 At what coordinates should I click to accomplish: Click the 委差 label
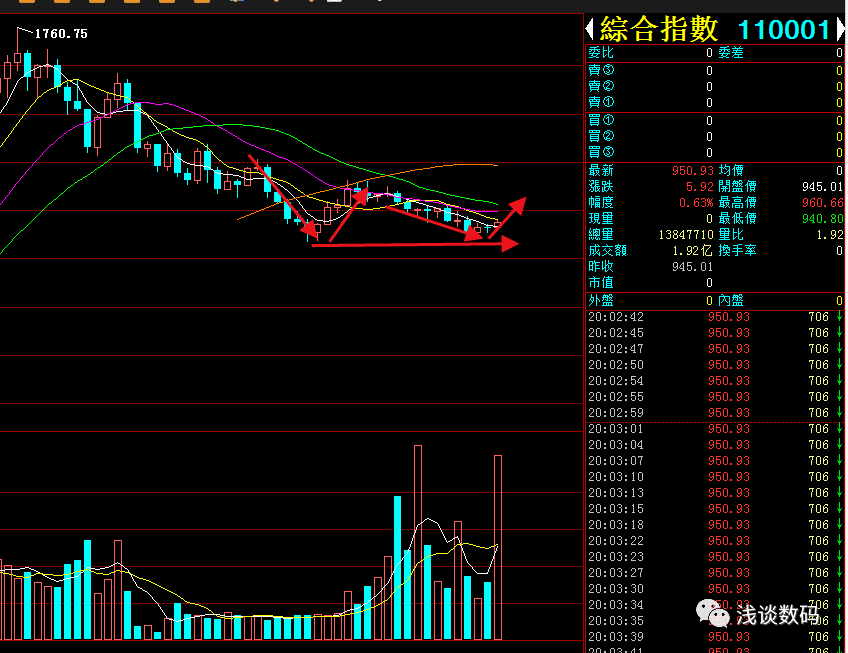point(731,53)
